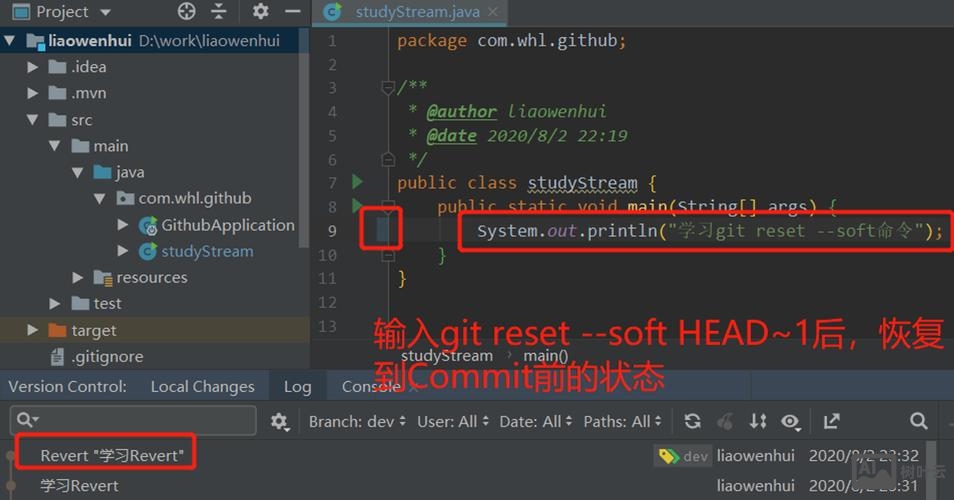Open the Paths: All filter dropdown
The width and height of the screenshot is (954, 500).
[x=622, y=422]
